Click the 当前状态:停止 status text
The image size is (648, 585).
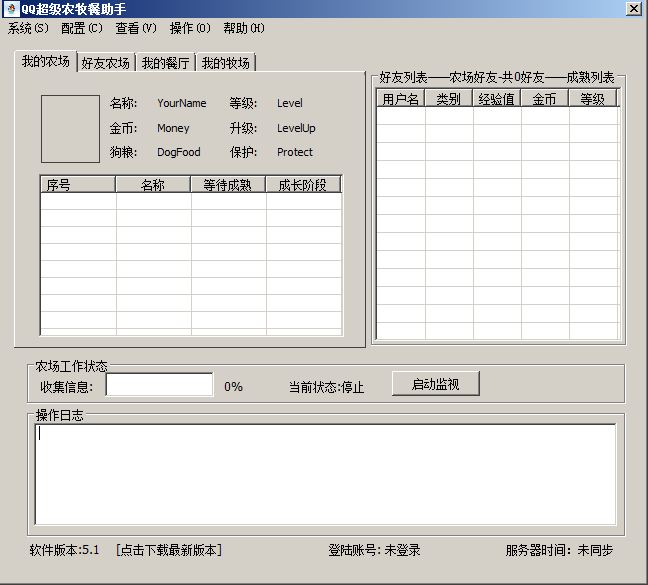tap(326, 387)
